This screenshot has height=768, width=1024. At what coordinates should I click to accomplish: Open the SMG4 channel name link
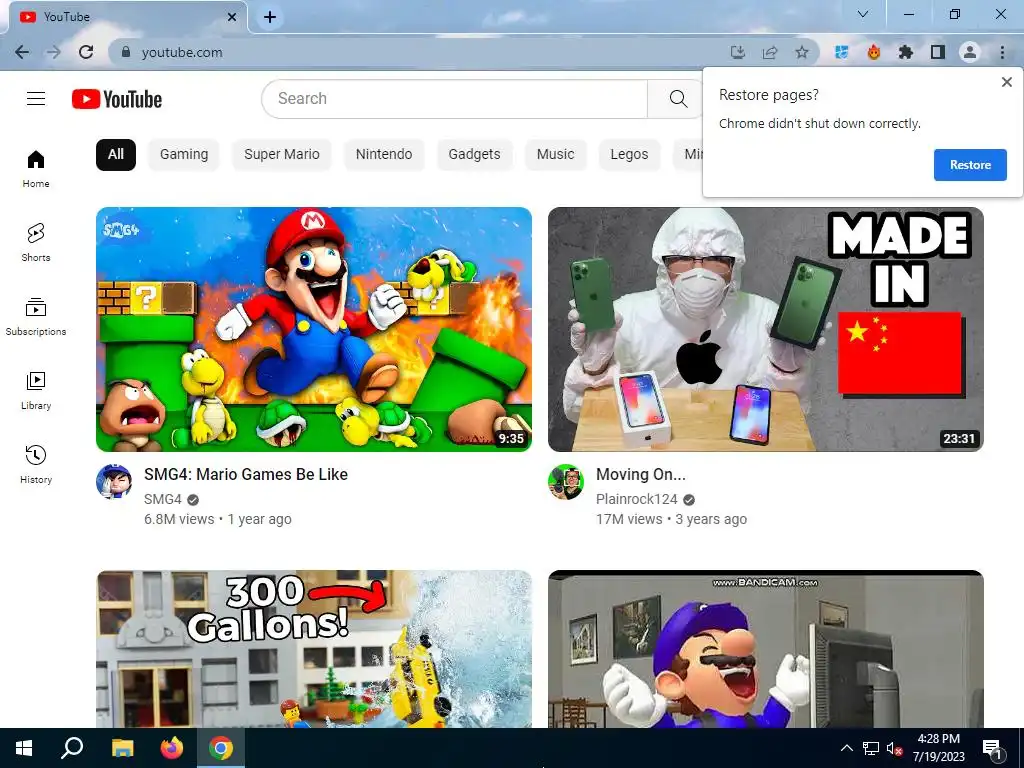click(163, 500)
